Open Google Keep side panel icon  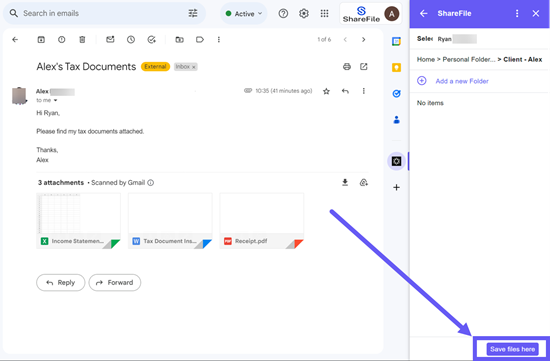(396, 68)
